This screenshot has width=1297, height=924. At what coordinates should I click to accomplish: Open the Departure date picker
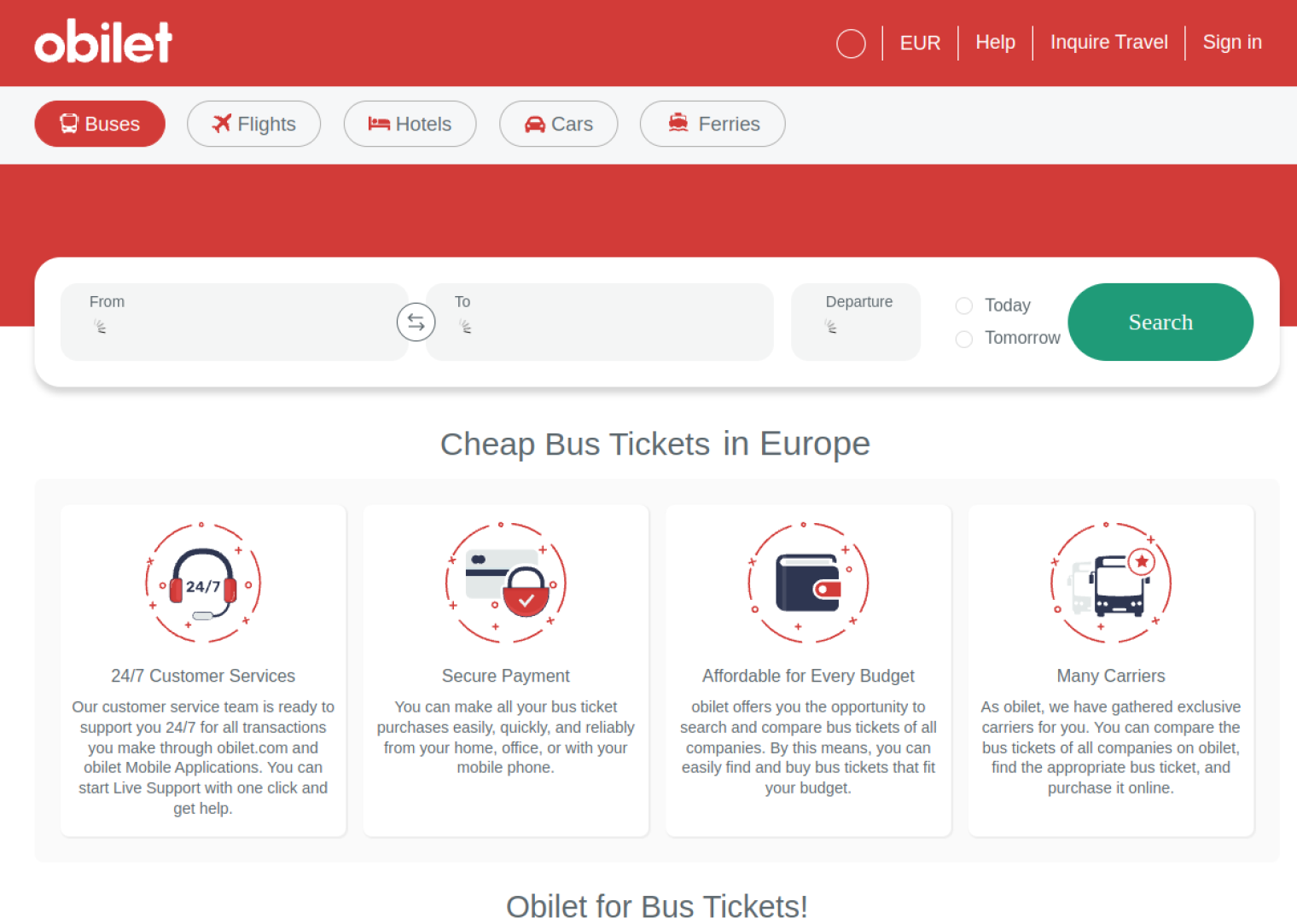pos(856,322)
